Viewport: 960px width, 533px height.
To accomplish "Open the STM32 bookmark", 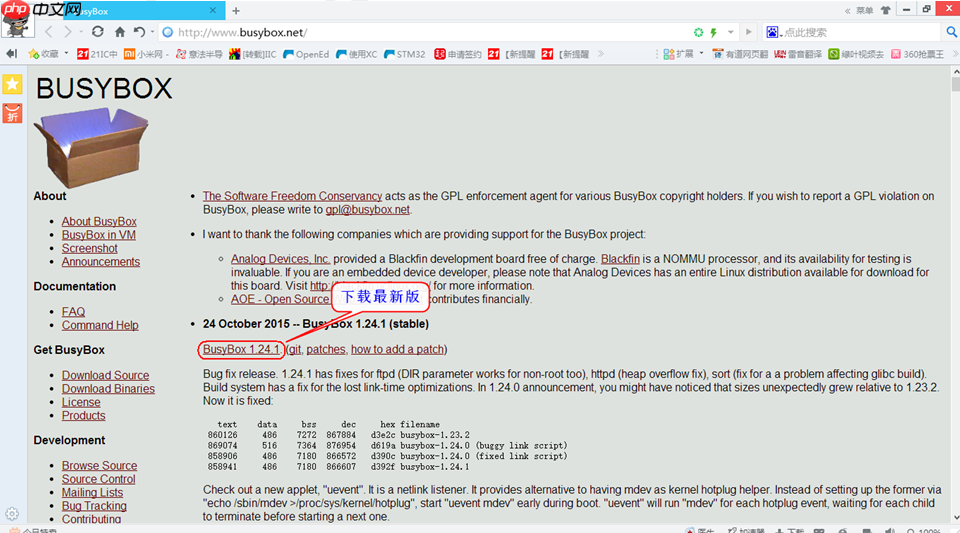I will tap(404, 54).
